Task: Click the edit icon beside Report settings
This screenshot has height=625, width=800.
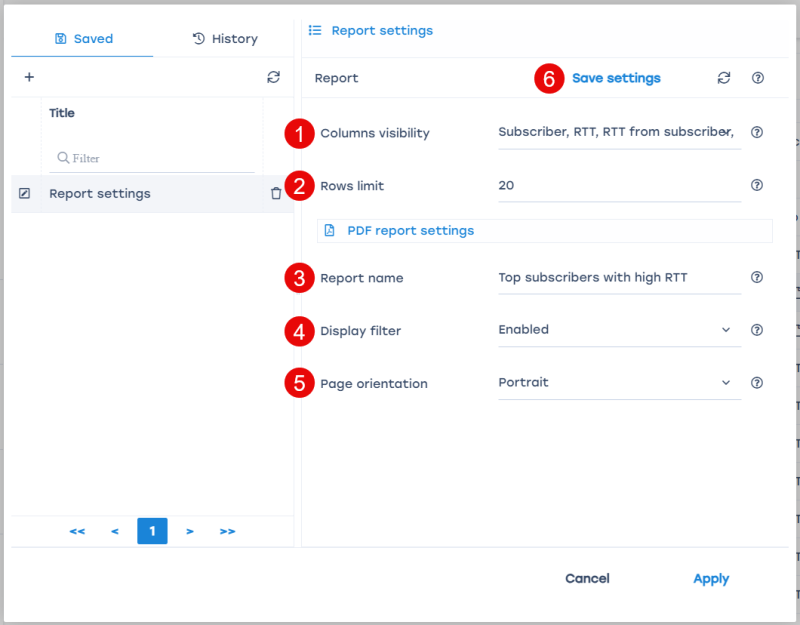Action: coord(25,194)
